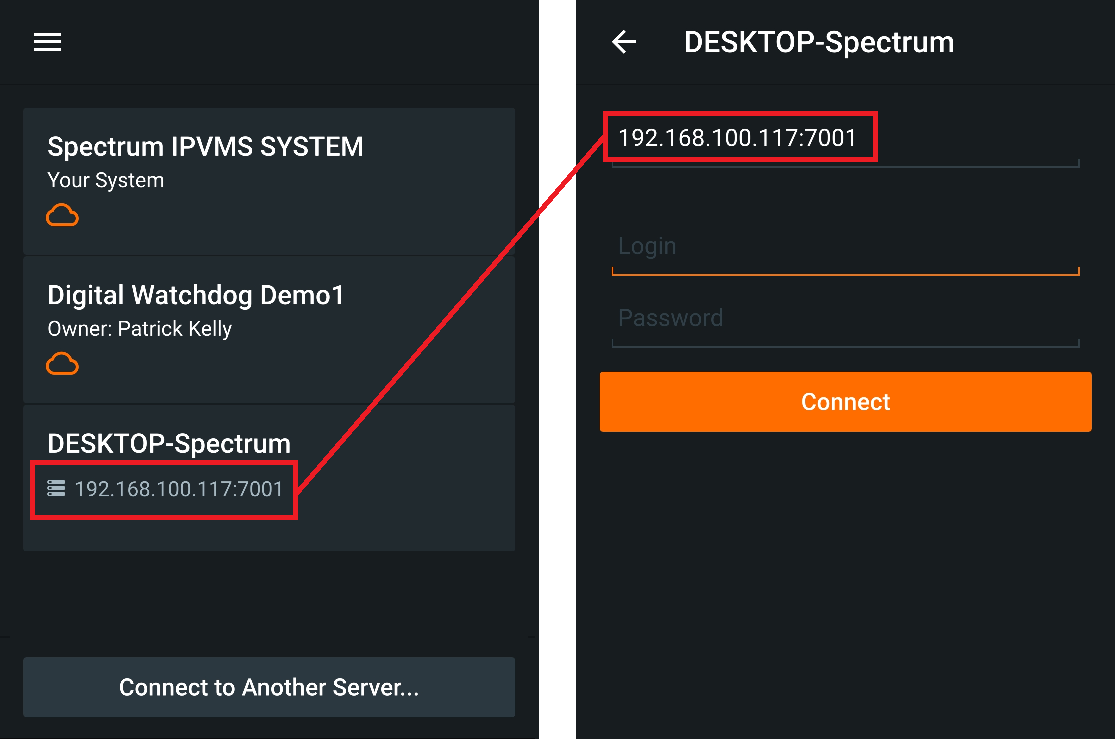The image size is (1115, 739).
Task: Click cloud icon under Digital Watchdog Demo1
Action: pyautogui.click(x=63, y=364)
